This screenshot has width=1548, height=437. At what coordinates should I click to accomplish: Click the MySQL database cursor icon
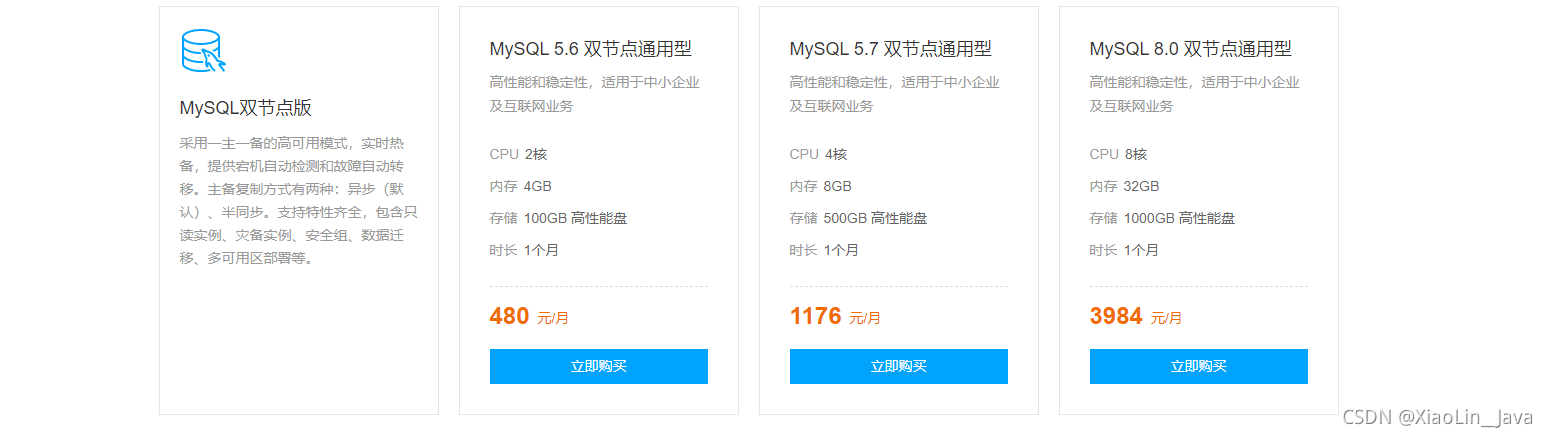pyautogui.click(x=204, y=51)
